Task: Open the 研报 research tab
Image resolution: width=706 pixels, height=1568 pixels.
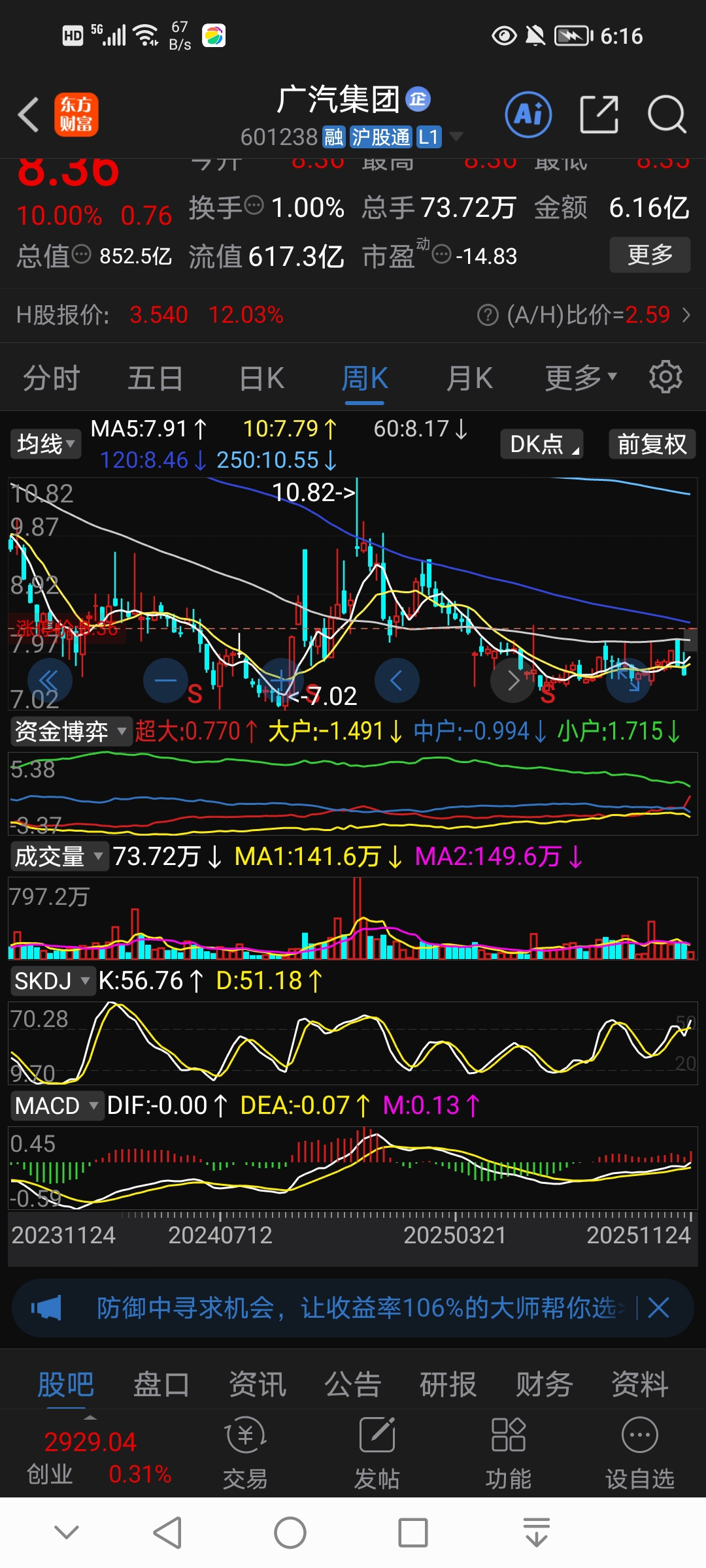Action: point(448,1384)
